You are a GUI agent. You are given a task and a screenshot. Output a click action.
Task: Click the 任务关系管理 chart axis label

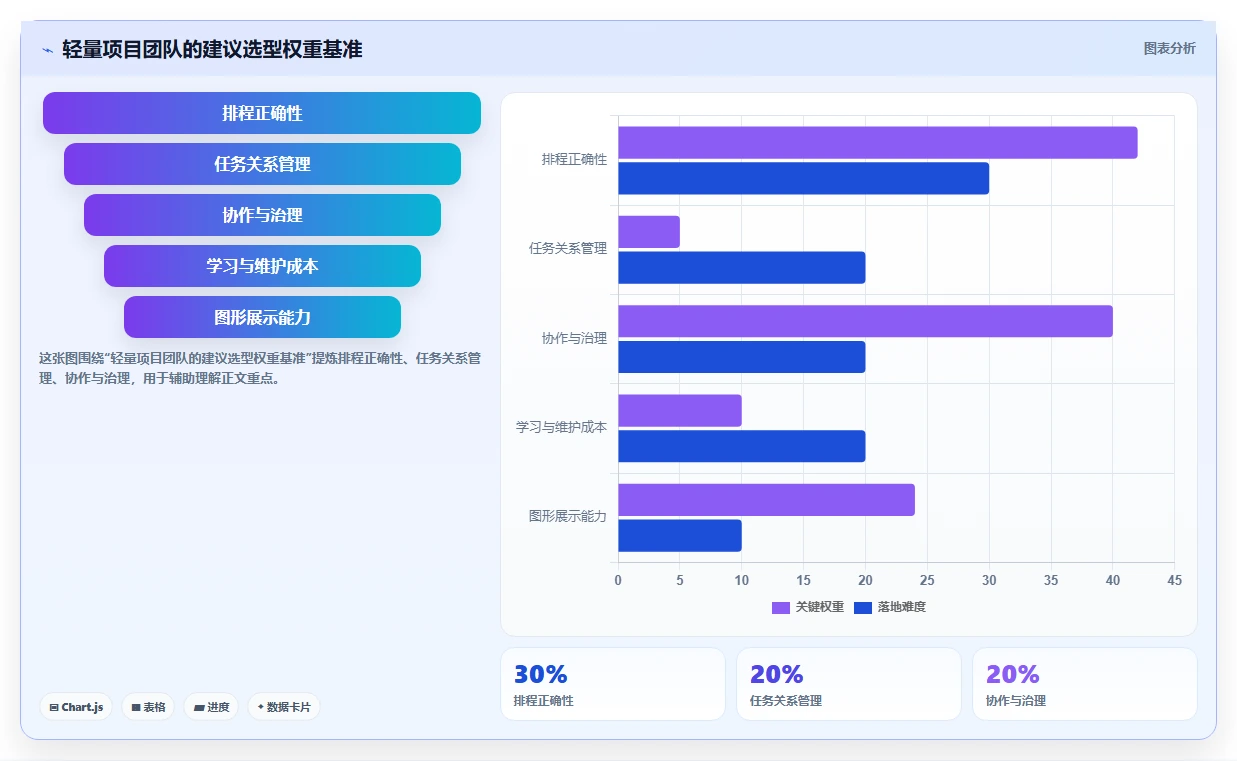click(x=568, y=249)
